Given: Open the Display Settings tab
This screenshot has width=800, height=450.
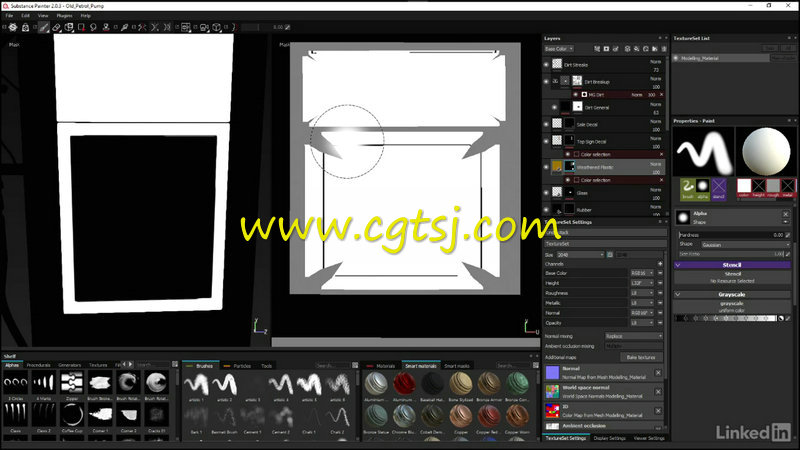Looking at the screenshot, I should click(610, 438).
